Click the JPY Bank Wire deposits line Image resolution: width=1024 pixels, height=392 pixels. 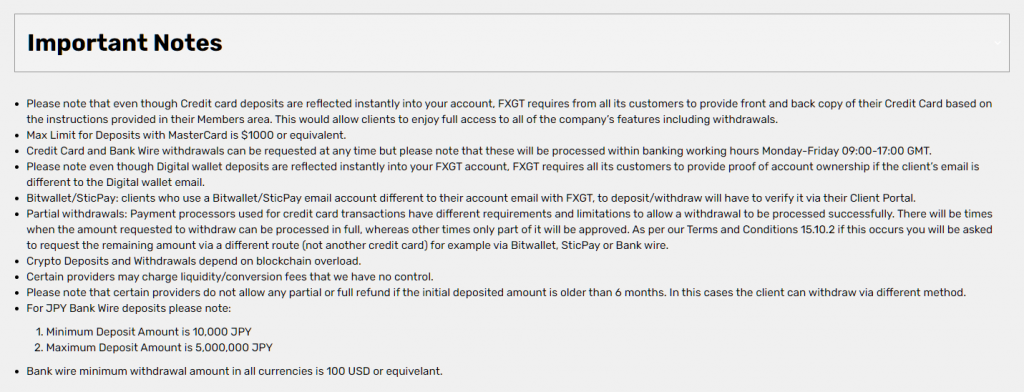(129, 308)
